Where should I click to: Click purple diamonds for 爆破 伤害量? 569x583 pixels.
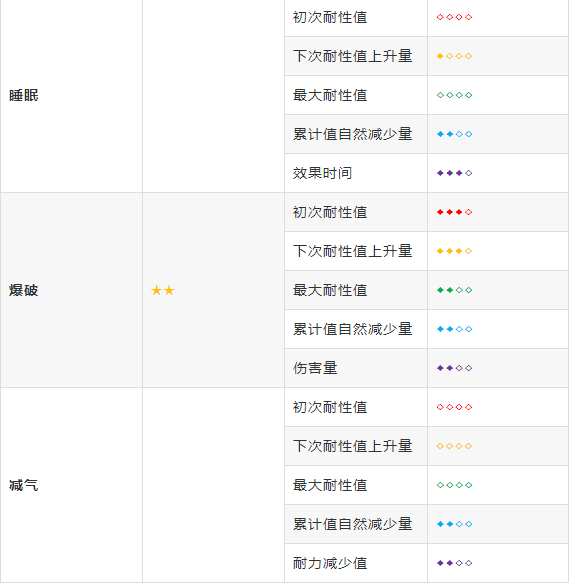pyautogui.click(x=454, y=368)
